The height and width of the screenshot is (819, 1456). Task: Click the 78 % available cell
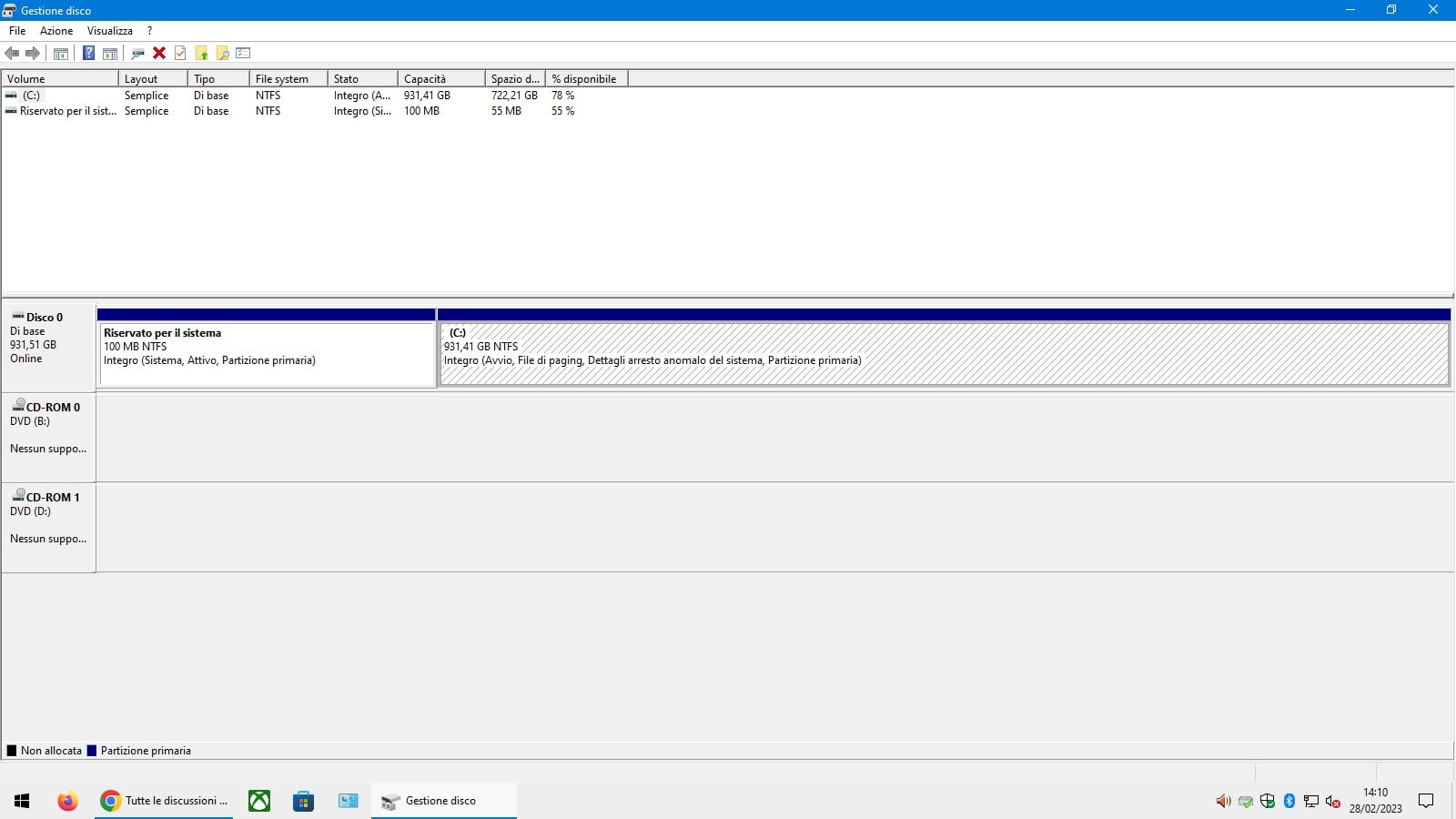[x=562, y=96]
